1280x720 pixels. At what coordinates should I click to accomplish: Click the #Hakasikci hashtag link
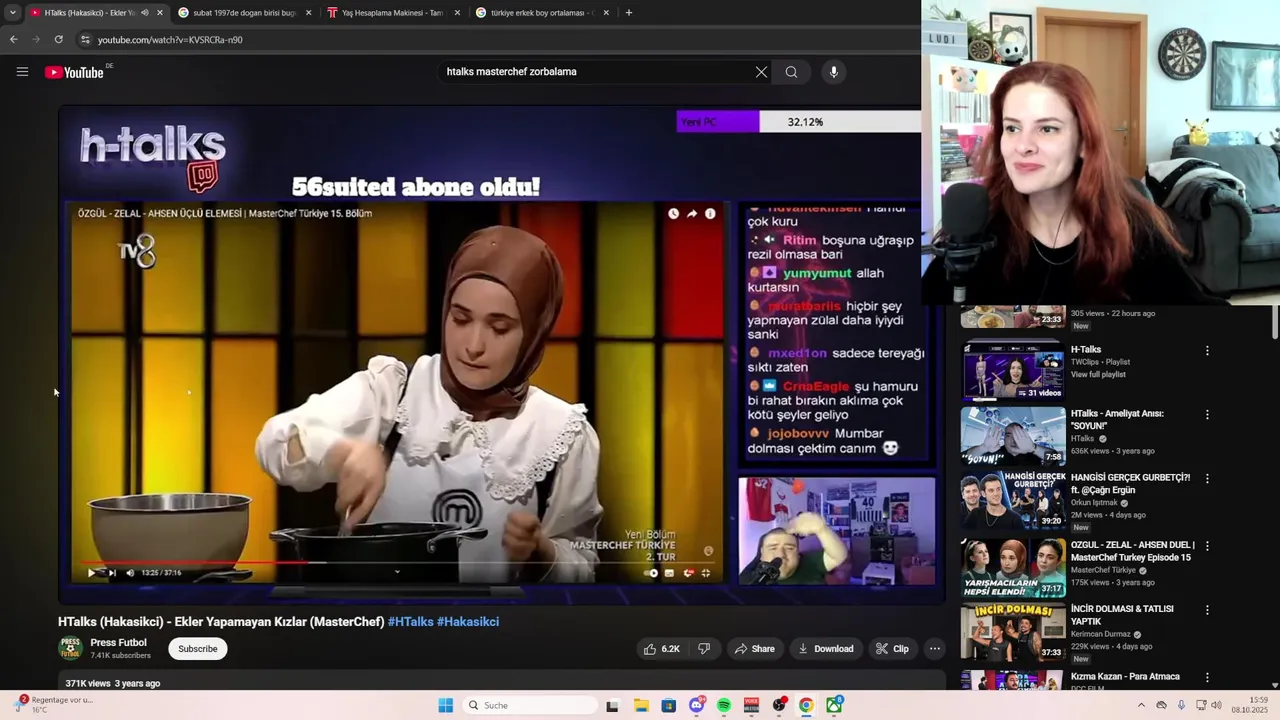[468, 622]
